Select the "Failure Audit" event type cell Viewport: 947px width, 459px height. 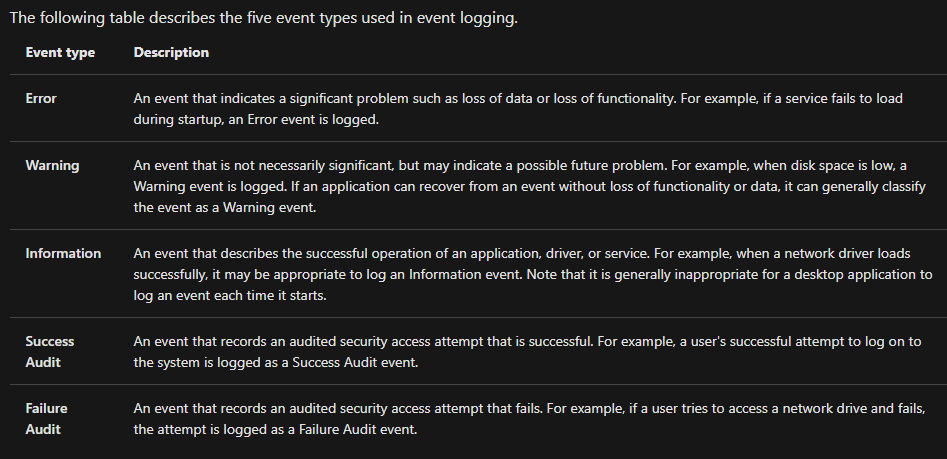click(47, 419)
